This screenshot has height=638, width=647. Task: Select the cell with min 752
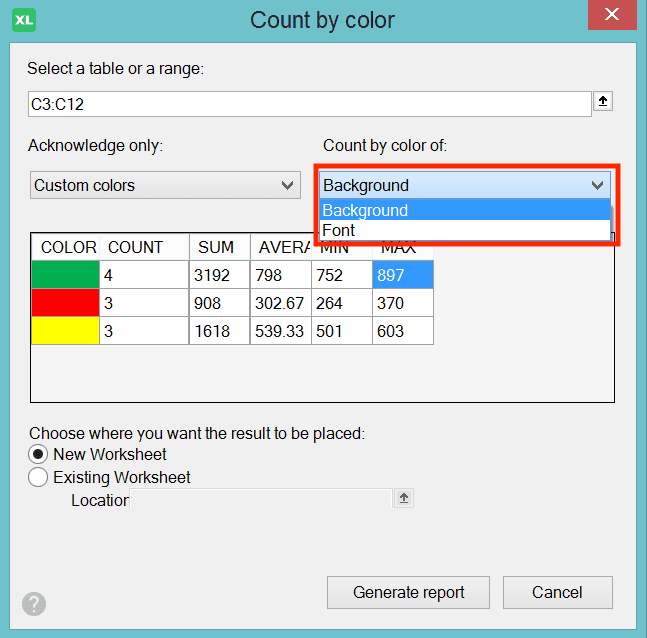coord(342,274)
